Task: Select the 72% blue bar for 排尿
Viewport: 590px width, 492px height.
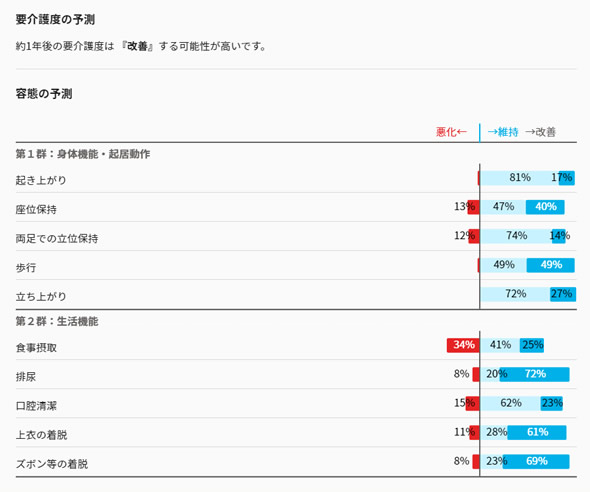Action: pos(534,375)
